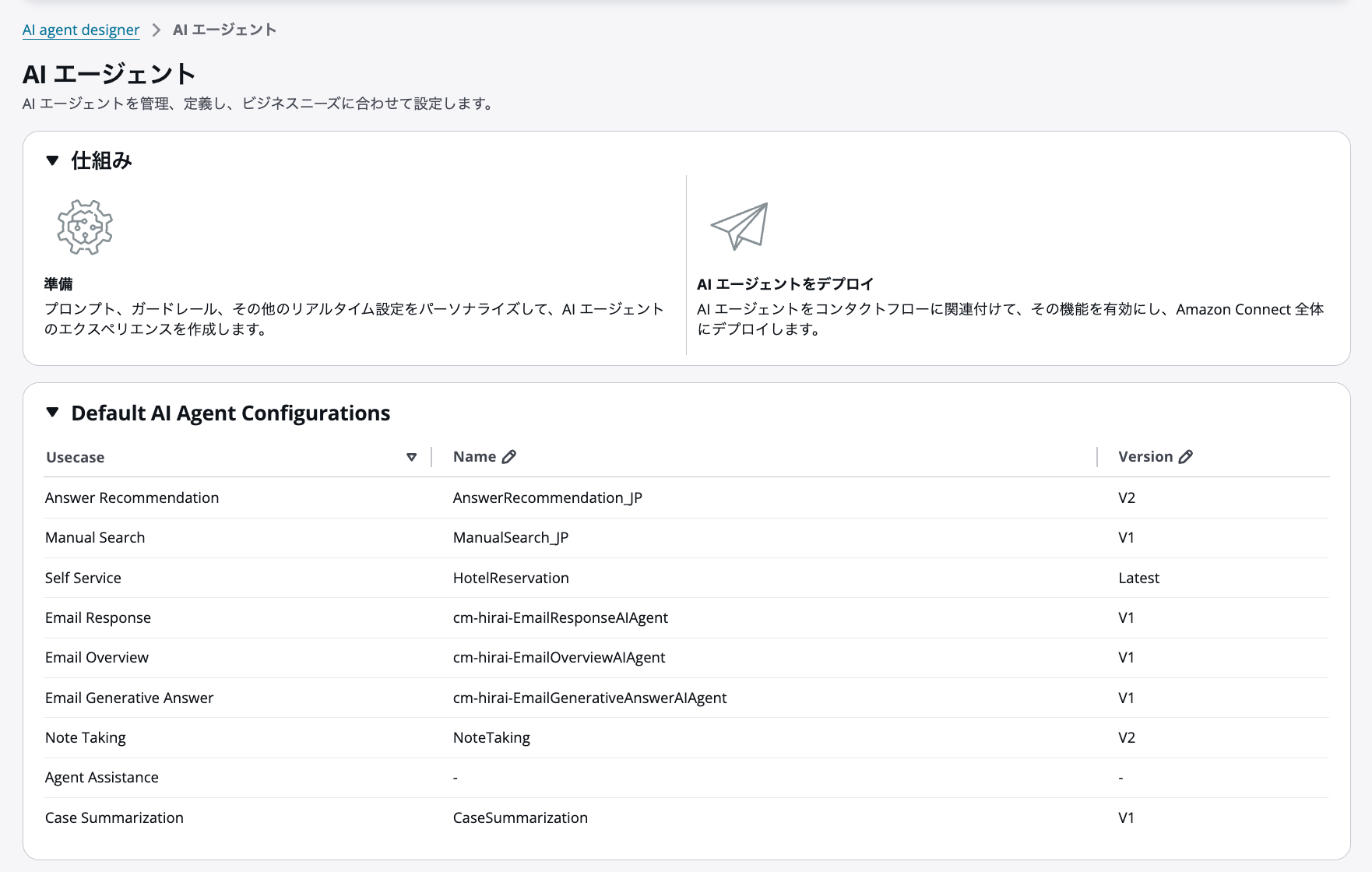The width and height of the screenshot is (1372, 872).
Task: Click the NoteTaking configuration name
Action: point(491,737)
